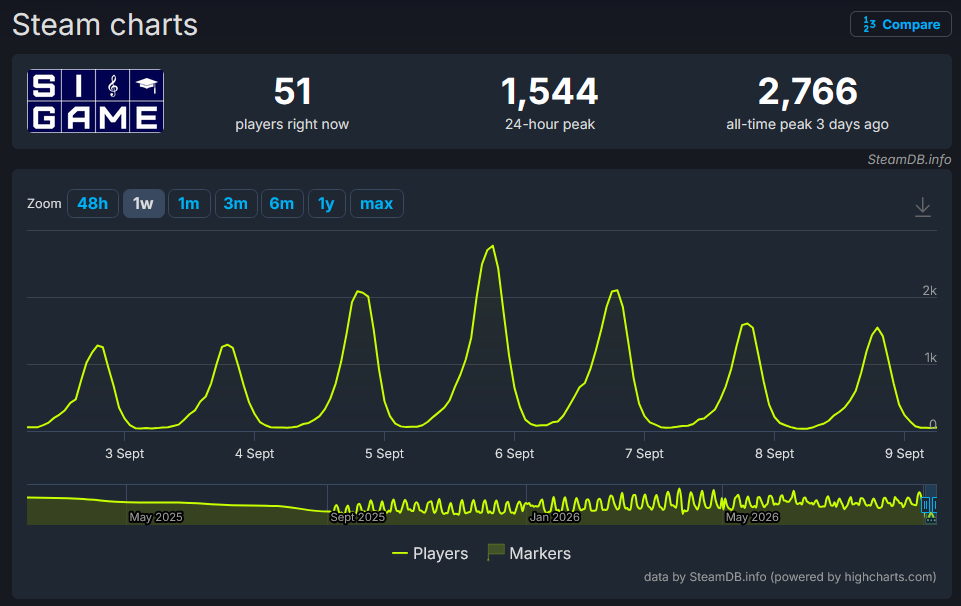Screen dimensions: 961x606
Task: Toggle the Players series in legend
Action: pyautogui.click(x=430, y=553)
